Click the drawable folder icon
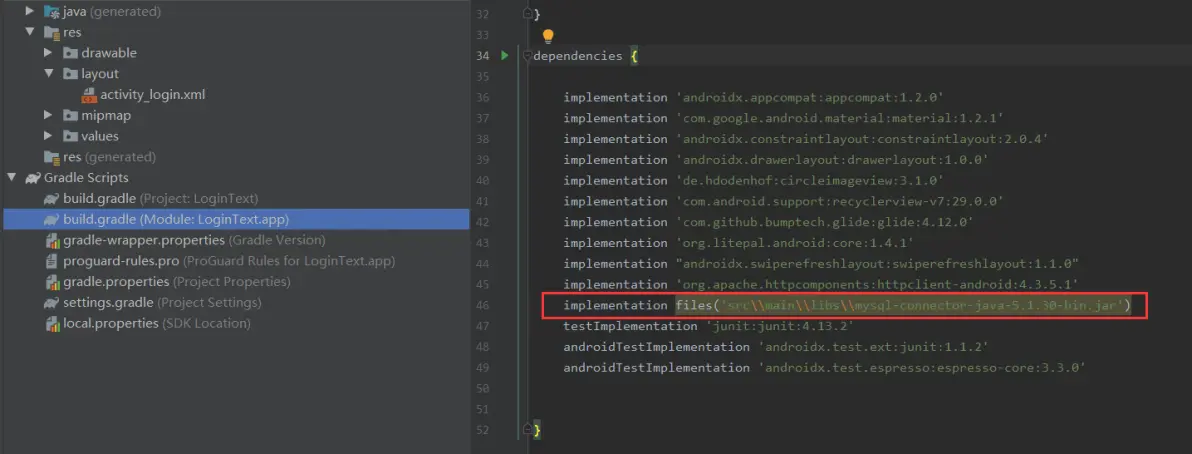Image resolution: width=1192 pixels, height=454 pixels. coord(70,53)
